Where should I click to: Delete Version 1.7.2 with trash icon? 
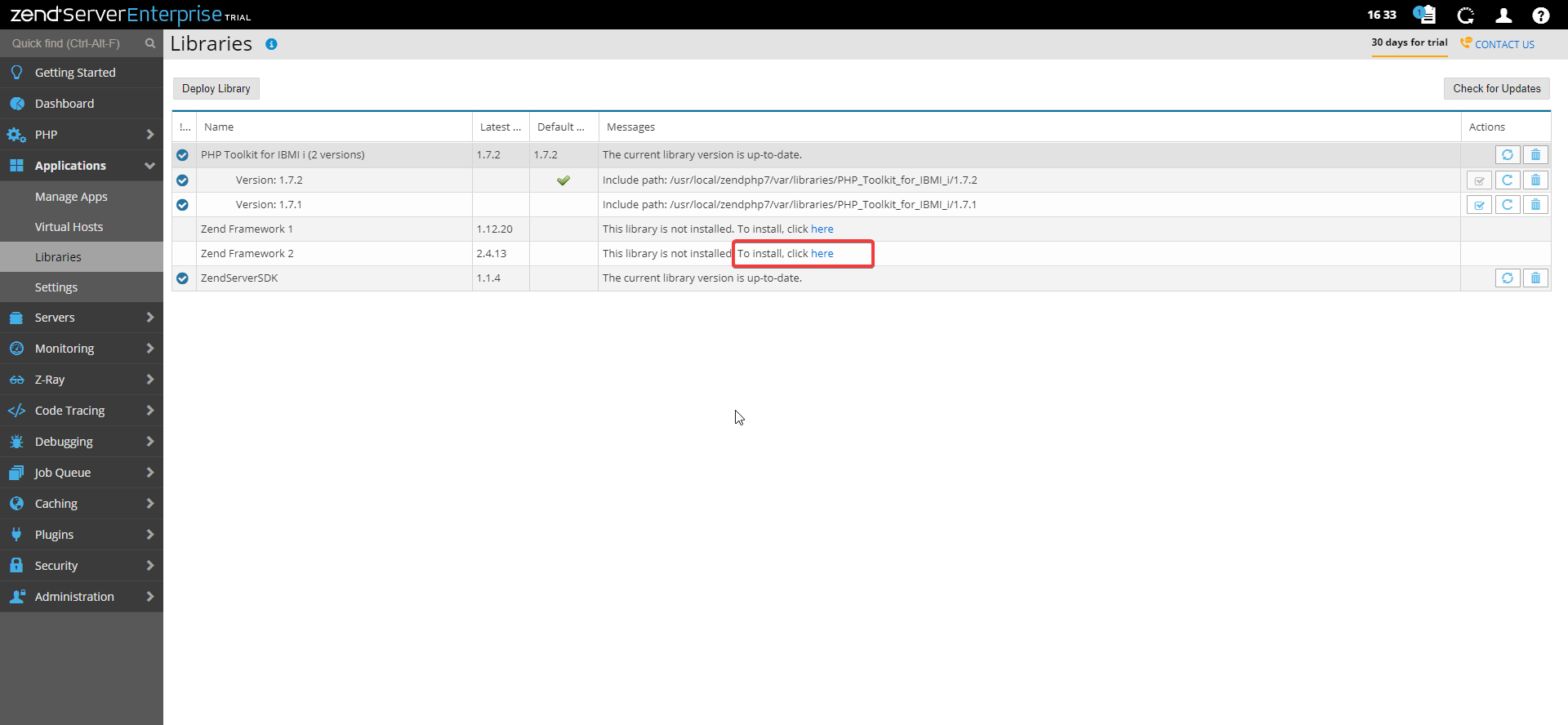(x=1535, y=180)
